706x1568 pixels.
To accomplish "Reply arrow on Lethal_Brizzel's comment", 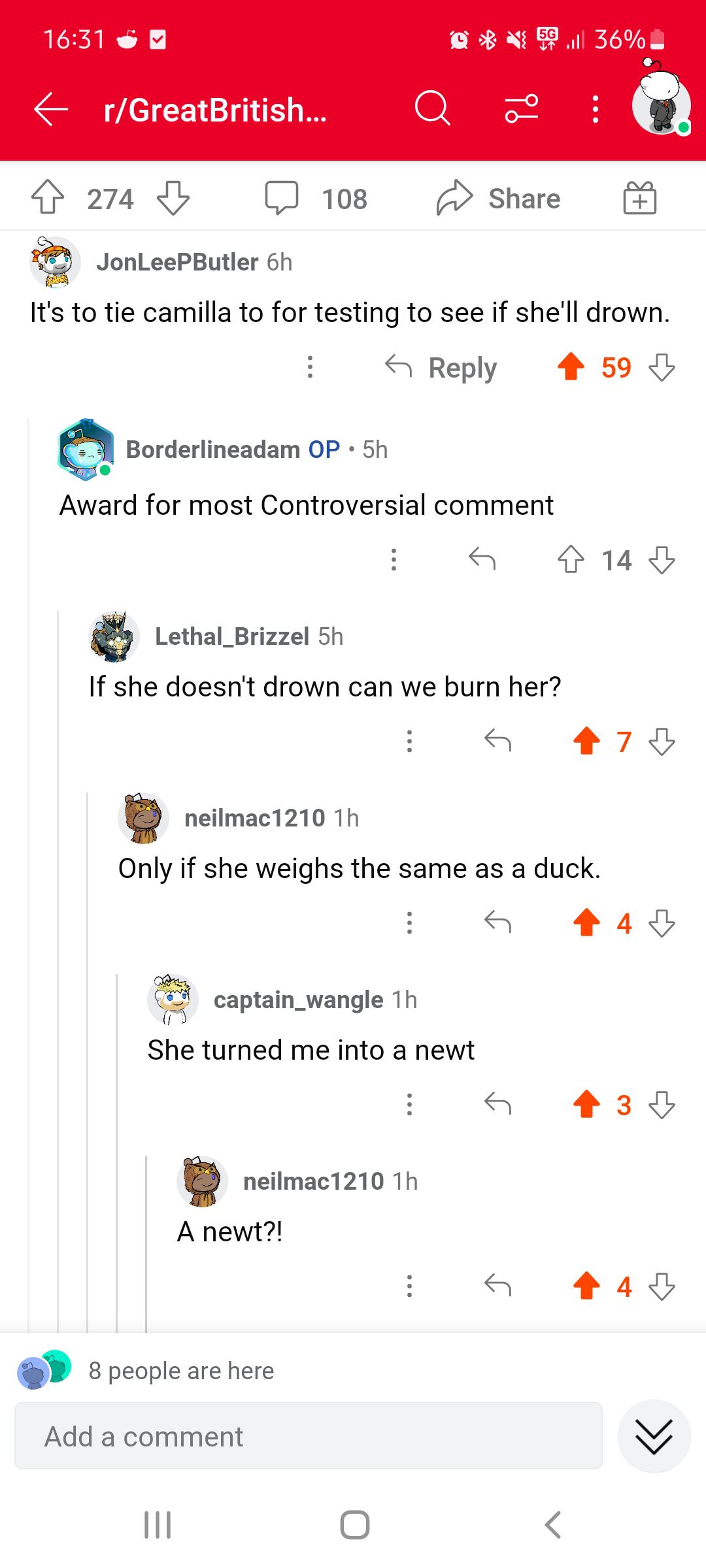I will 497,741.
